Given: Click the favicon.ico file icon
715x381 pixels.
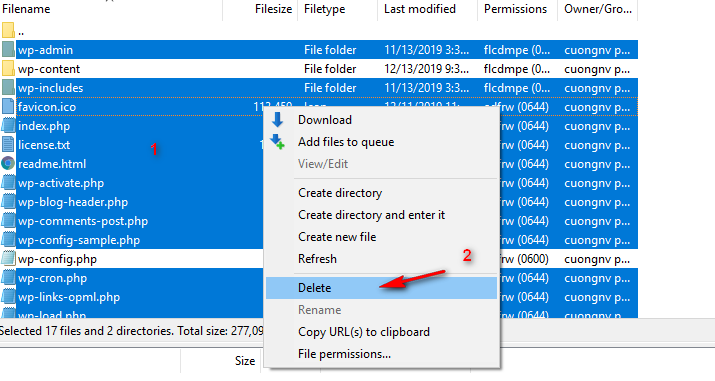Looking at the screenshot, I should pos(8,107).
